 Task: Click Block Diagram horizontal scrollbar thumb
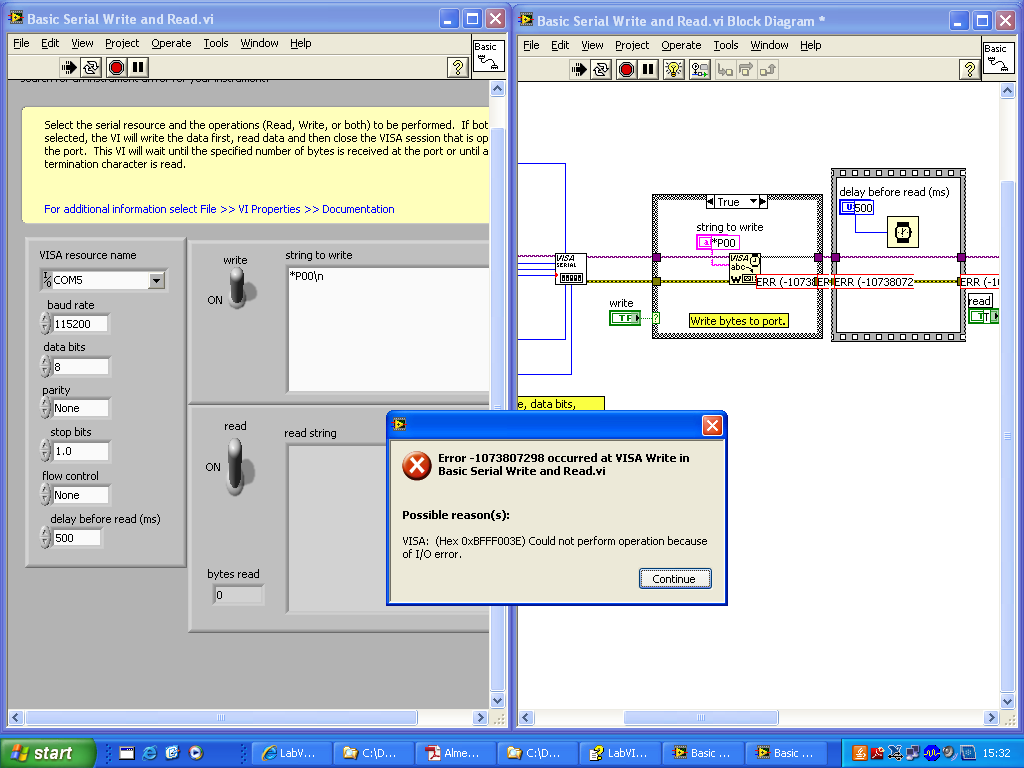pyautogui.click(x=701, y=717)
